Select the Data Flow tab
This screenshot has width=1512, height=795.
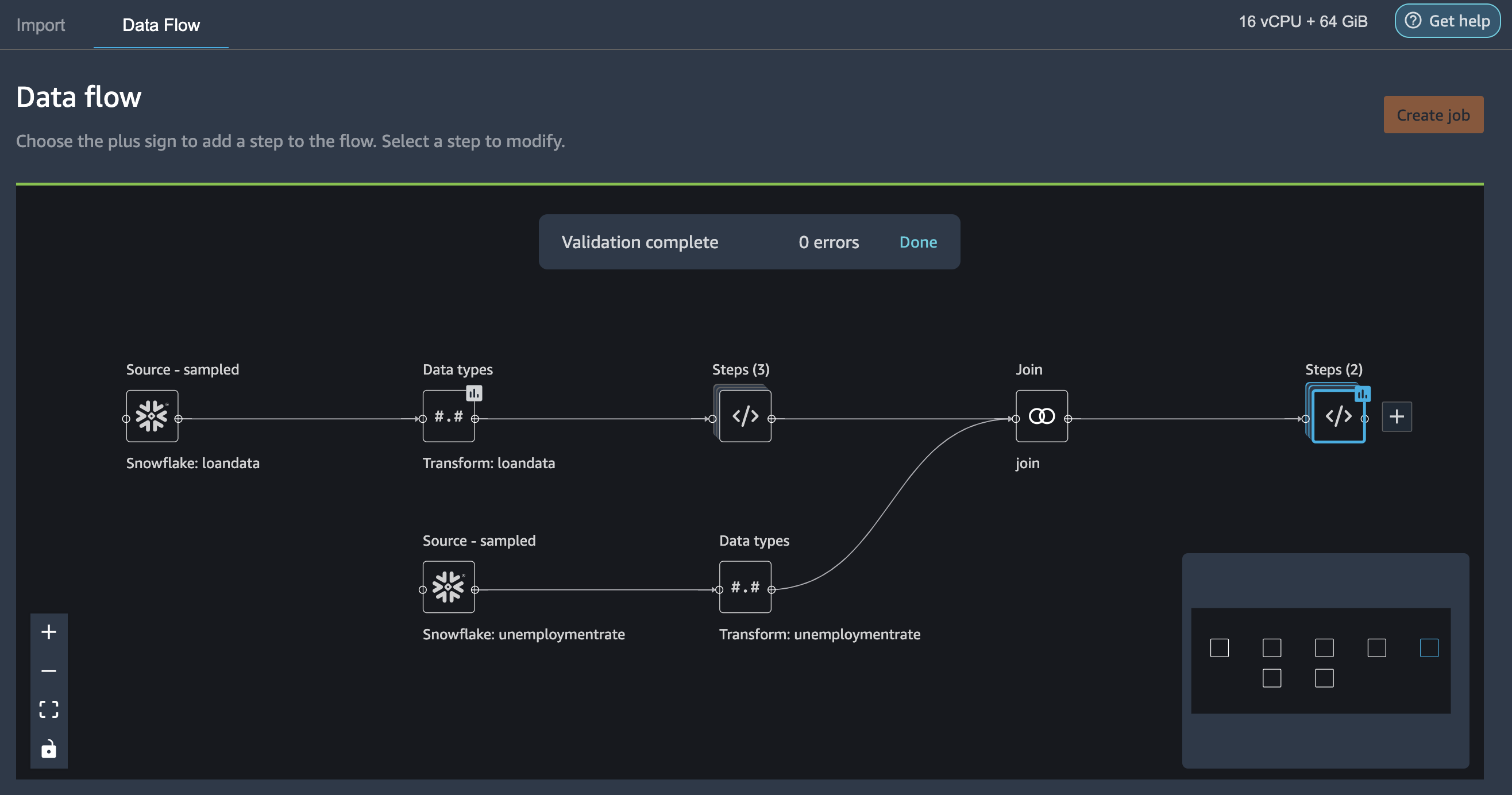tap(161, 25)
